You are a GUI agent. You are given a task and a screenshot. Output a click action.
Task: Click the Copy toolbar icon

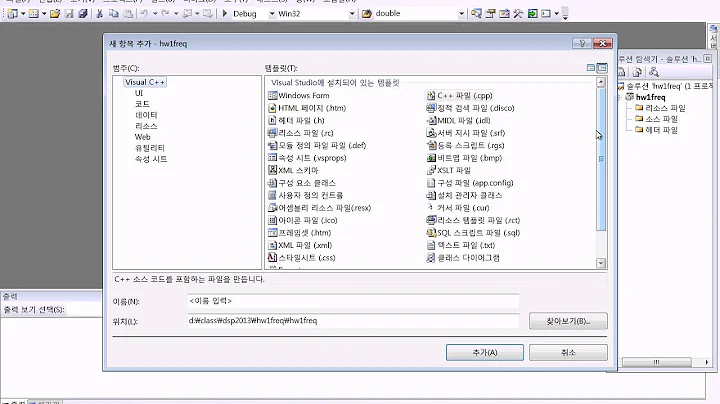coord(113,14)
